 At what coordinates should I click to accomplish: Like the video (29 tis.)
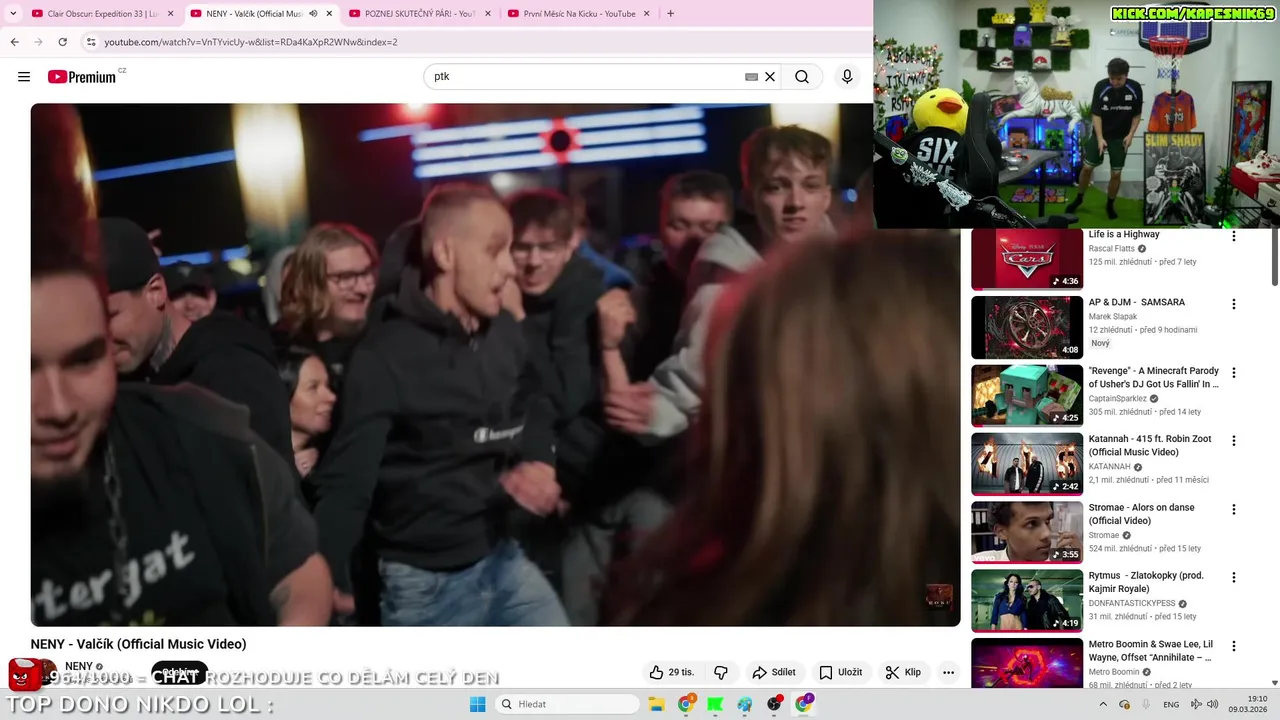tap(672, 672)
